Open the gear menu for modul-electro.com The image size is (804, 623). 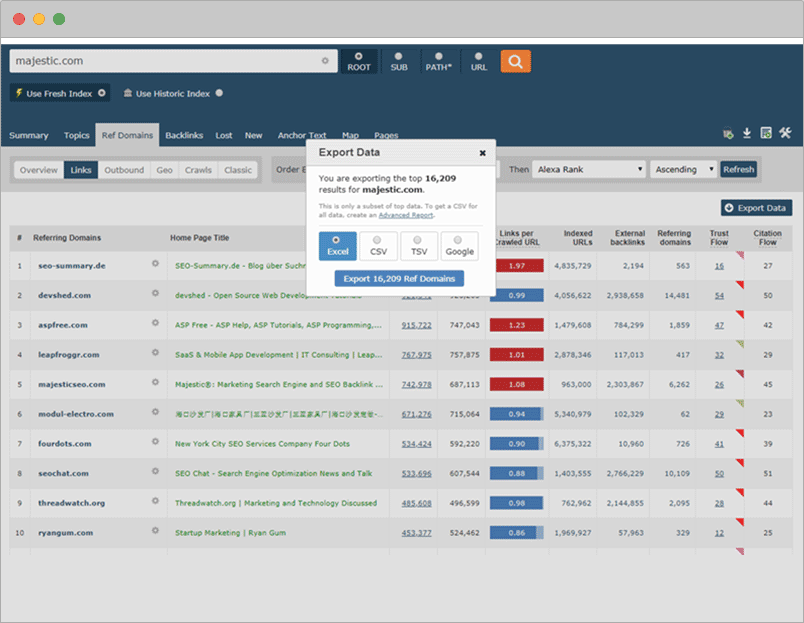point(155,412)
